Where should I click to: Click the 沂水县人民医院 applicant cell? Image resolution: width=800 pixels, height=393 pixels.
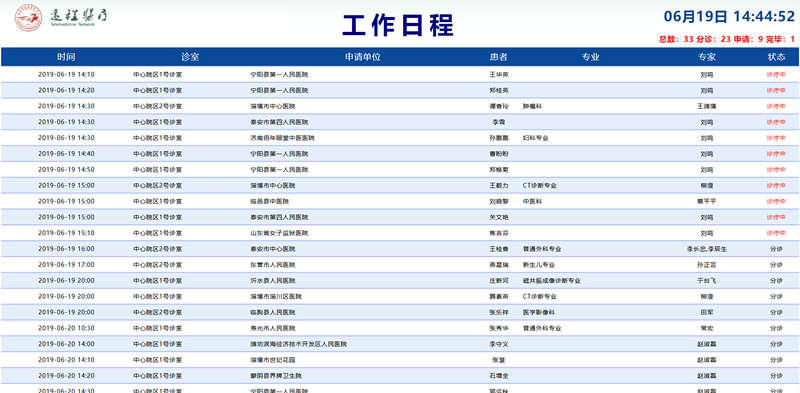click(272, 281)
